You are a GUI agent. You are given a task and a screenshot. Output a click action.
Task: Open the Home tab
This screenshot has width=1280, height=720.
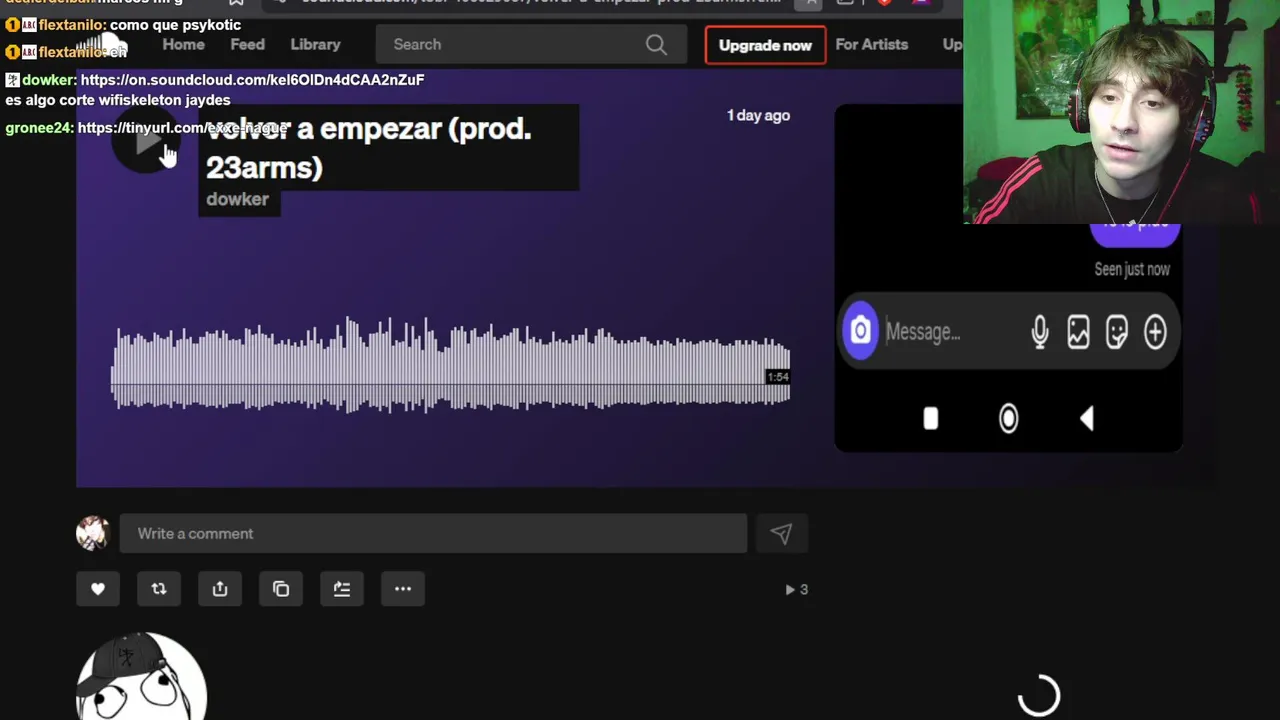click(x=184, y=44)
